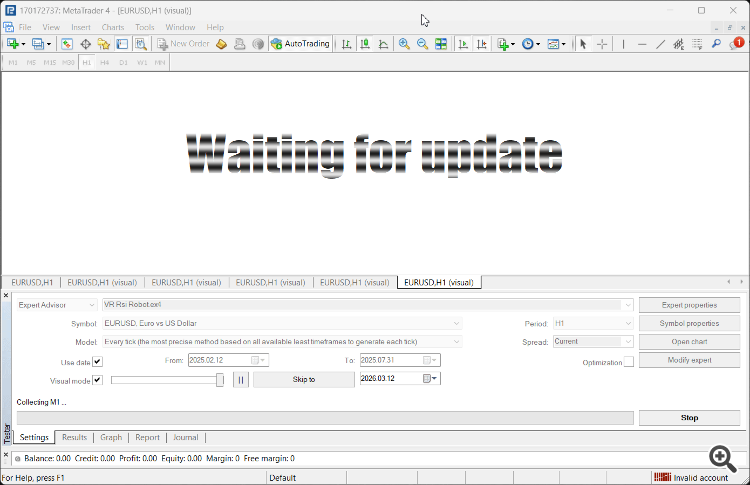The image size is (750, 485).
Task: Open the Indicators list icon
Action: pyautogui.click(x=503, y=44)
